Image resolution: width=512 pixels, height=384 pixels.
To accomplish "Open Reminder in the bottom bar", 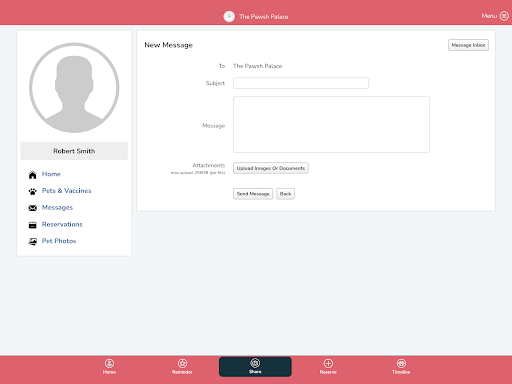I will [x=182, y=366].
